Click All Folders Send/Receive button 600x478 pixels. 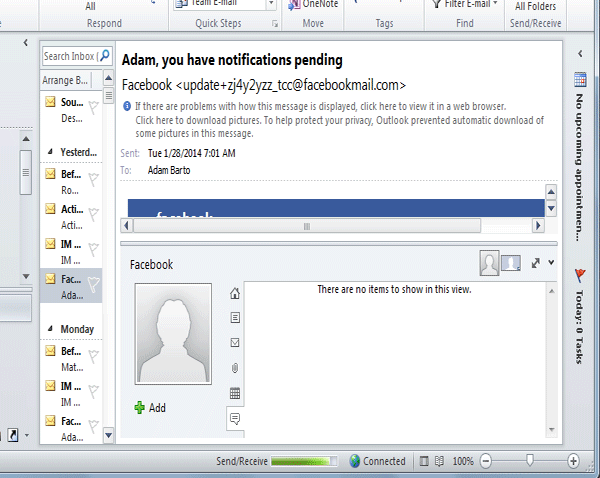(x=535, y=7)
